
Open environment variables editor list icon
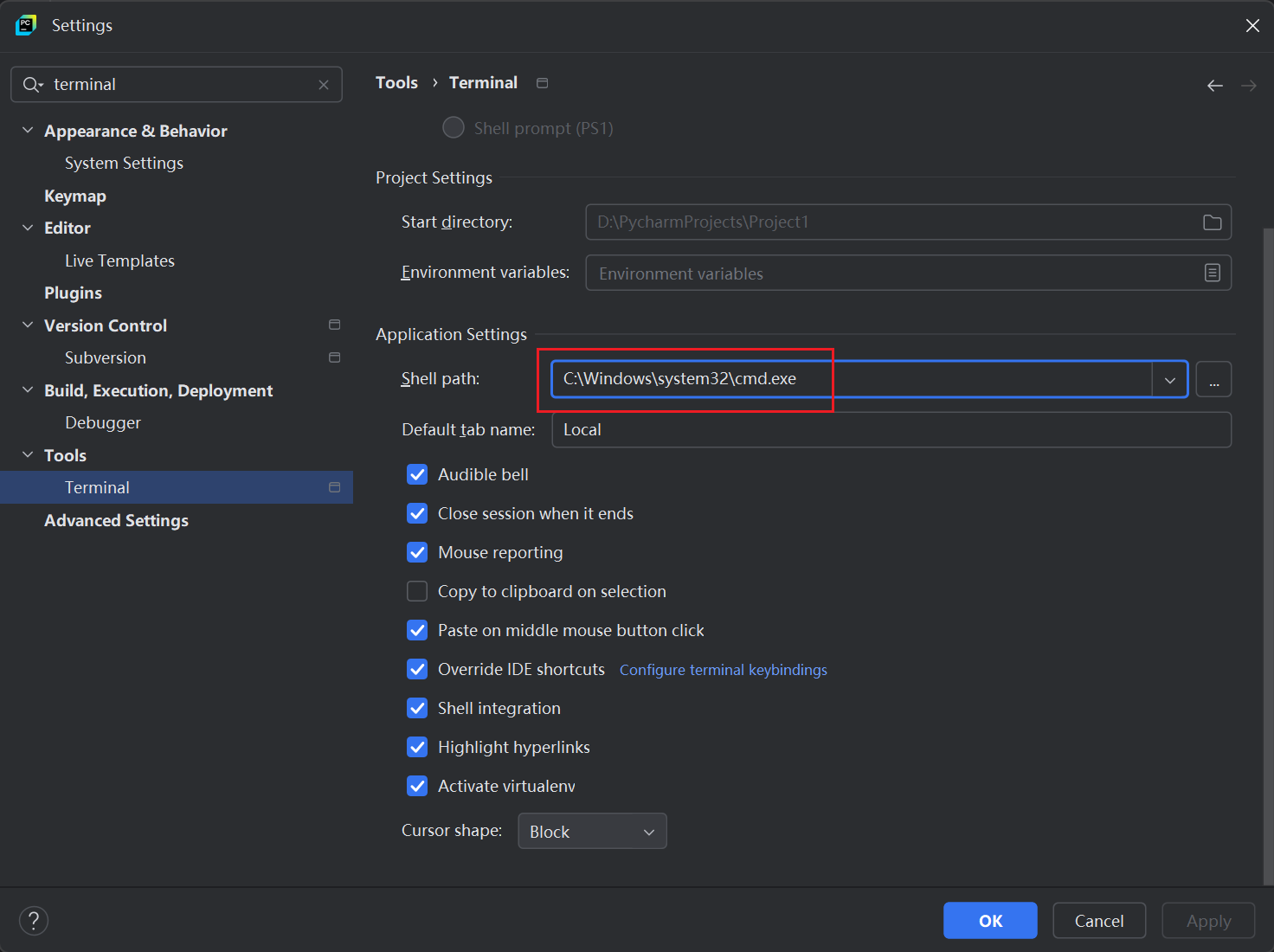[1213, 273]
